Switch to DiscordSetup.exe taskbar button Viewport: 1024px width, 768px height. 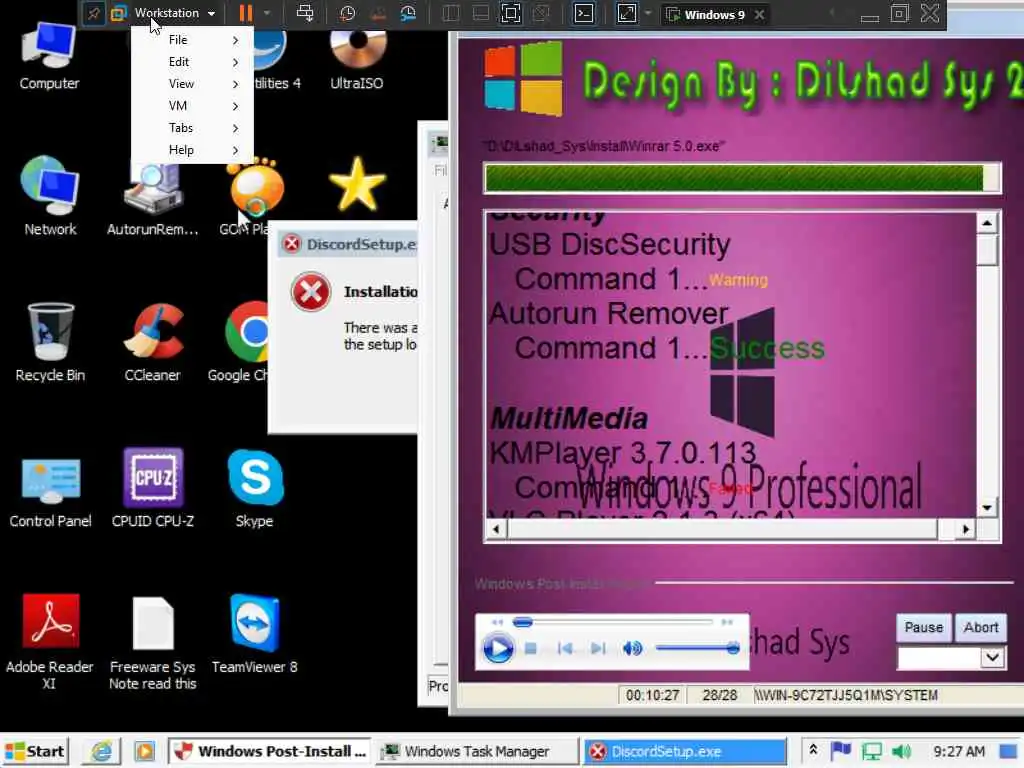click(x=685, y=752)
